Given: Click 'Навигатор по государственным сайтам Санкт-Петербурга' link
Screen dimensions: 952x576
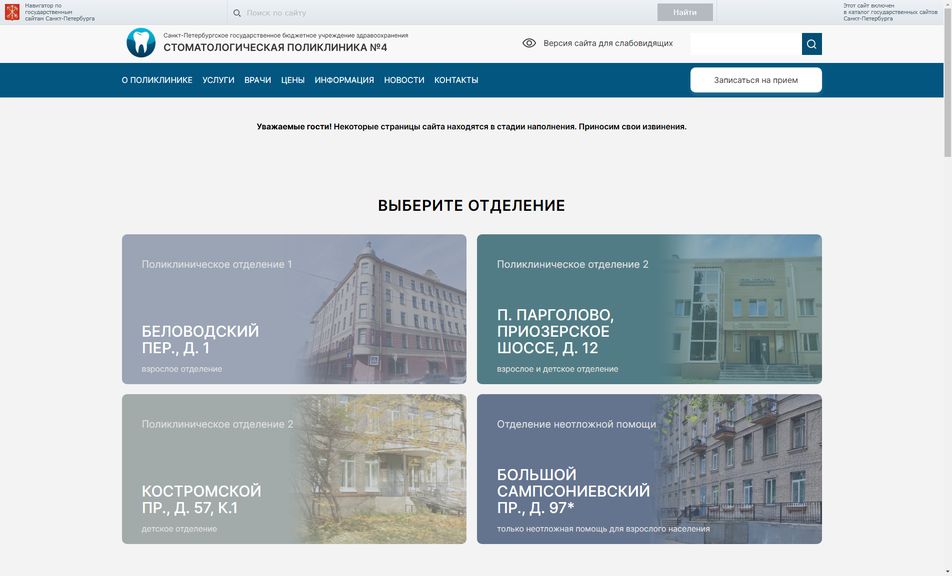Looking at the screenshot, I should [x=60, y=12].
